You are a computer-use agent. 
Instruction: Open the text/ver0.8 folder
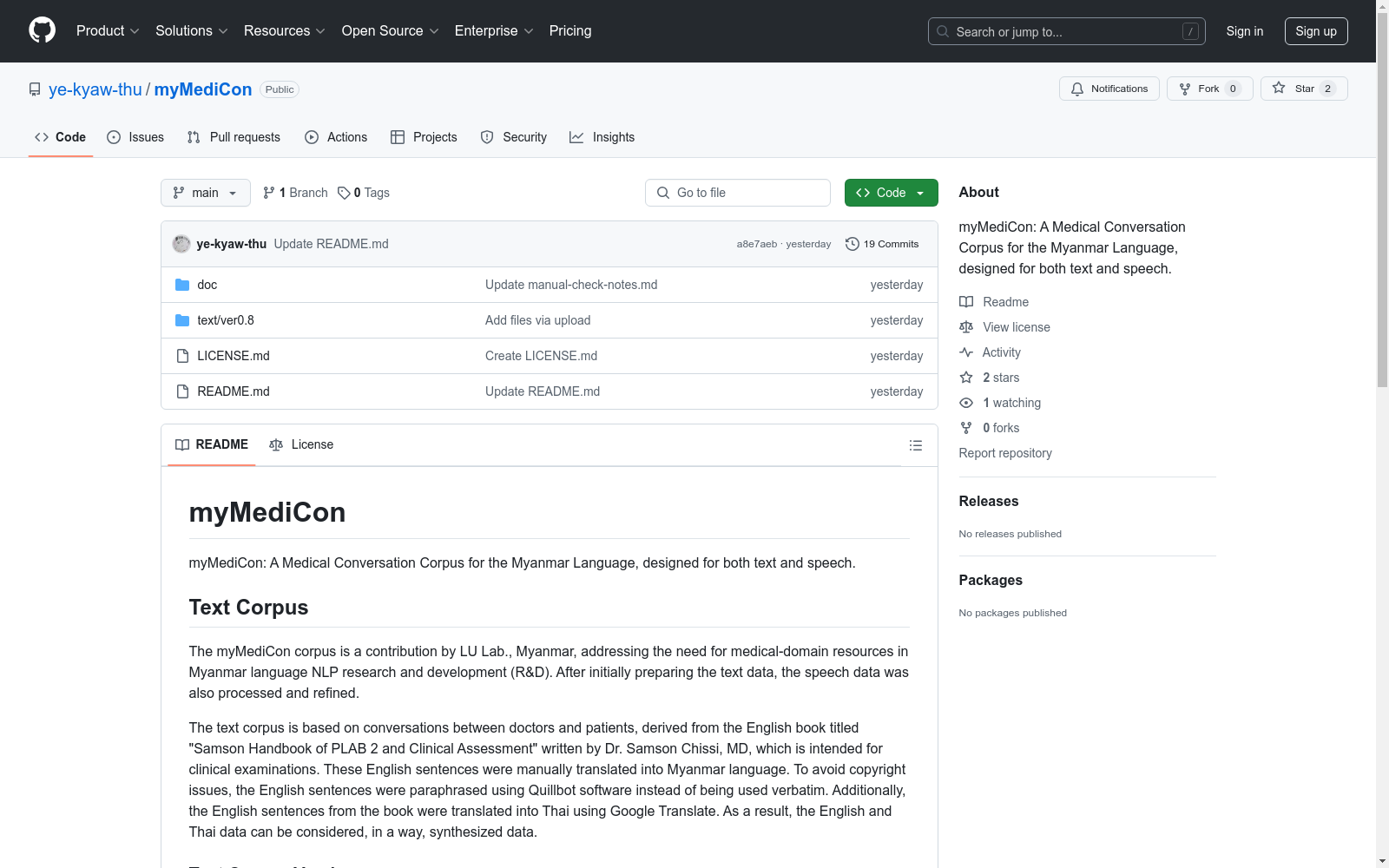pyautogui.click(x=226, y=320)
